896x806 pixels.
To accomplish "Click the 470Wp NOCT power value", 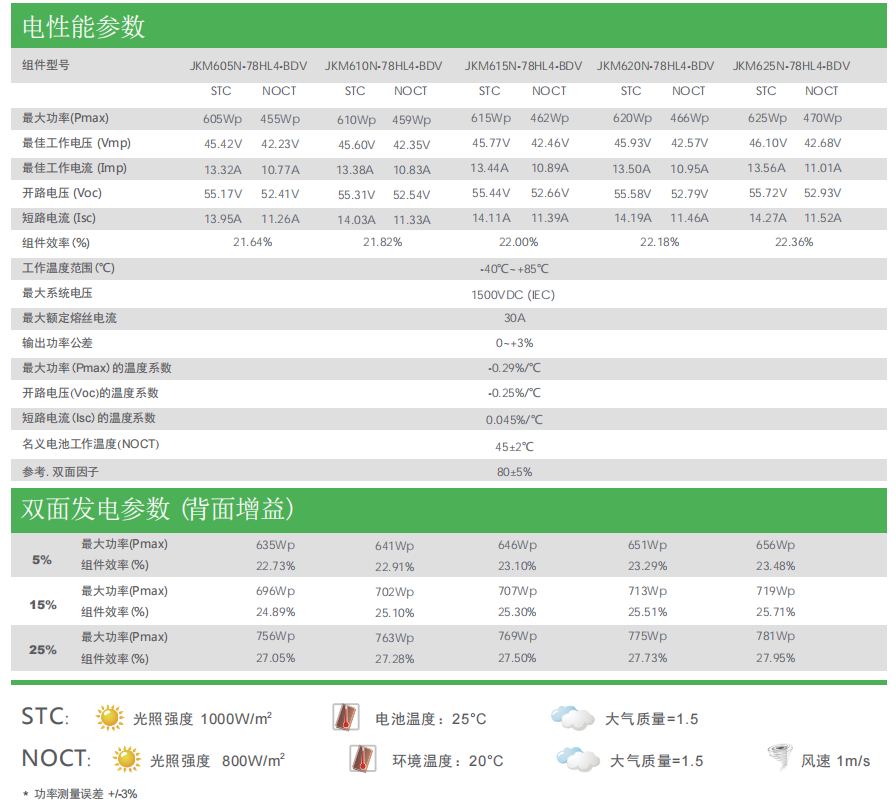I will (x=822, y=118).
